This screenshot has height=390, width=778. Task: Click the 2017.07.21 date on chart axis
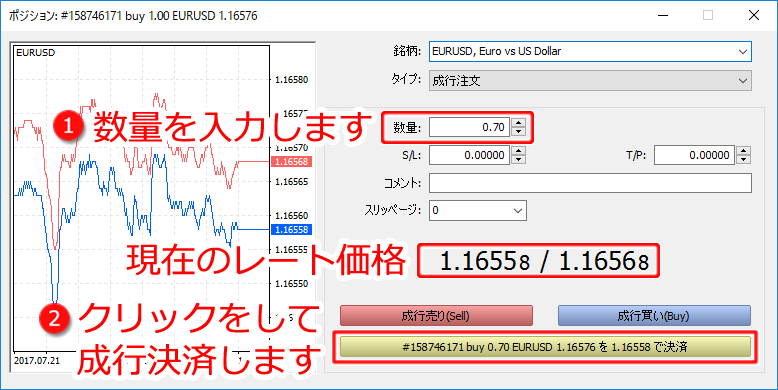pyautogui.click(x=37, y=360)
